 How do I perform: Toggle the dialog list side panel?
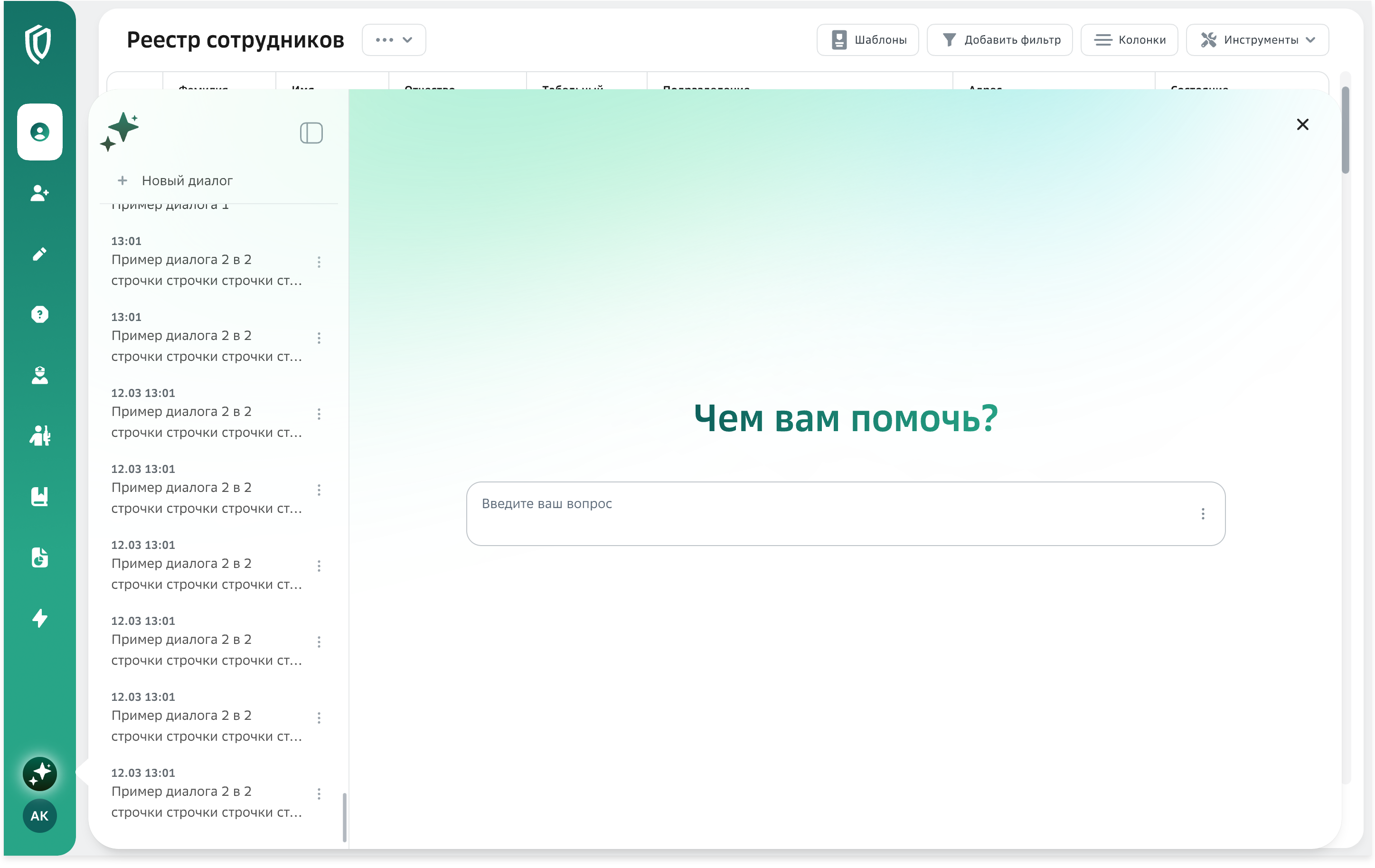click(x=311, y=133)
